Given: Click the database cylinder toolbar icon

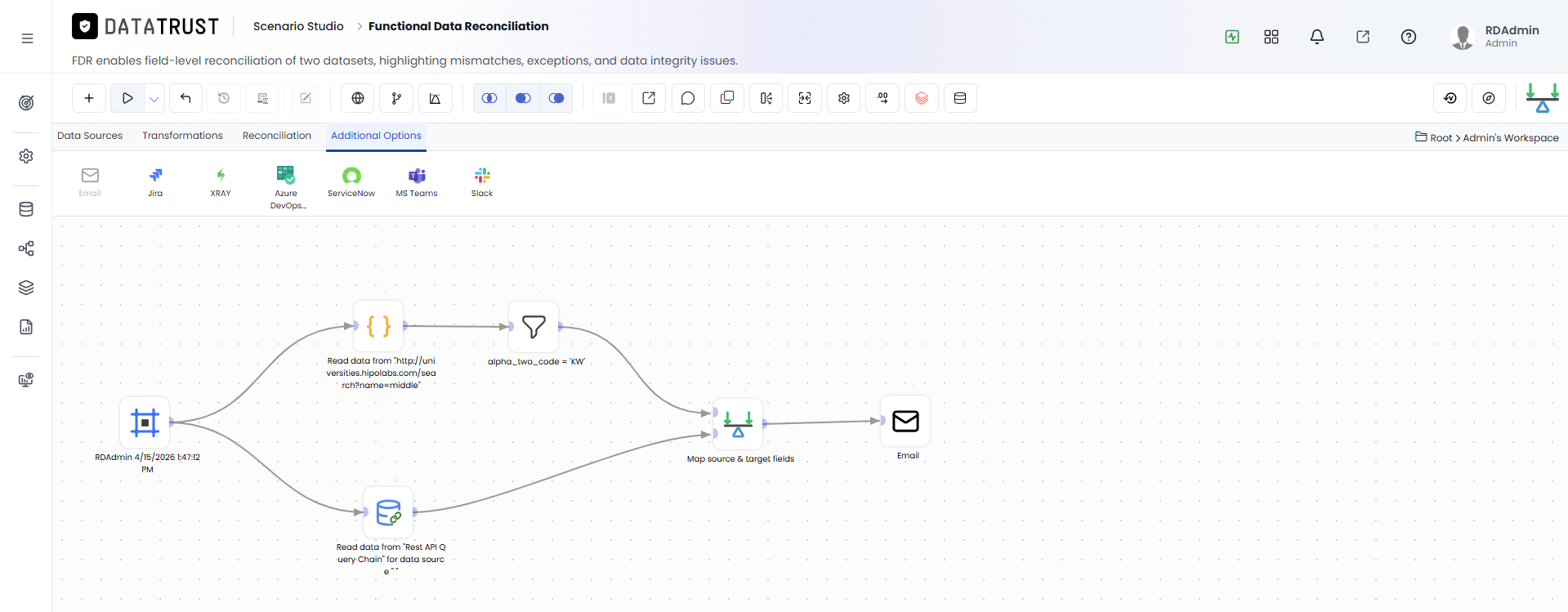Looking at the screenshot, I should coord(960,98).
